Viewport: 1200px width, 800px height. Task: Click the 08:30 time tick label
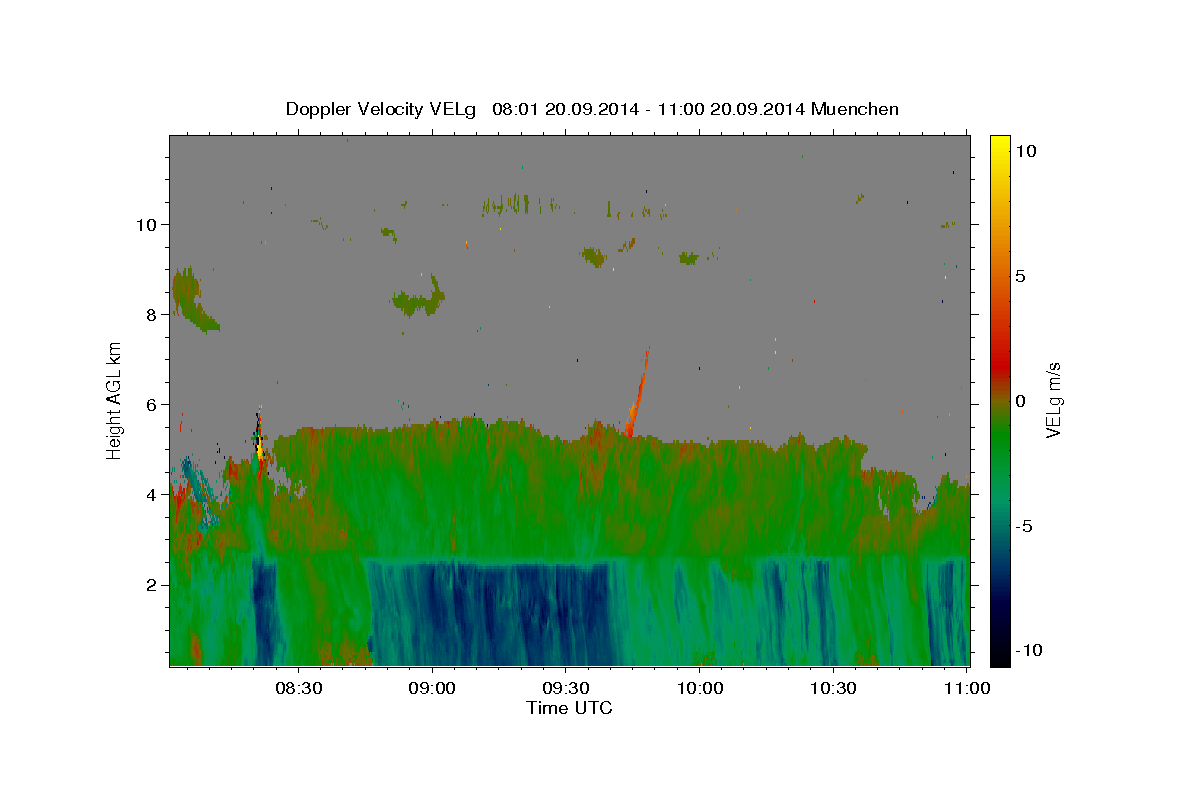point(298,688)
